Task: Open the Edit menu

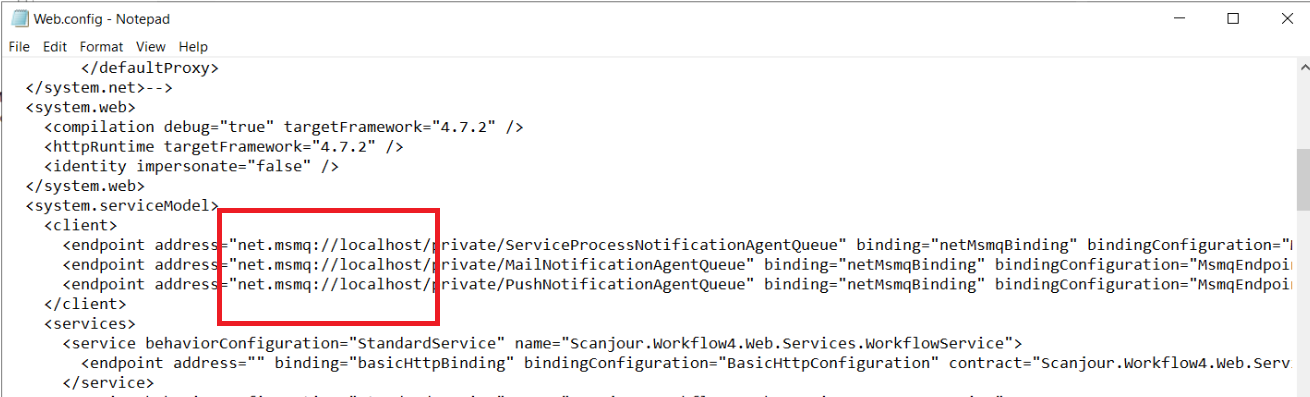Action: pyautogui.click(x=55, y=46)
